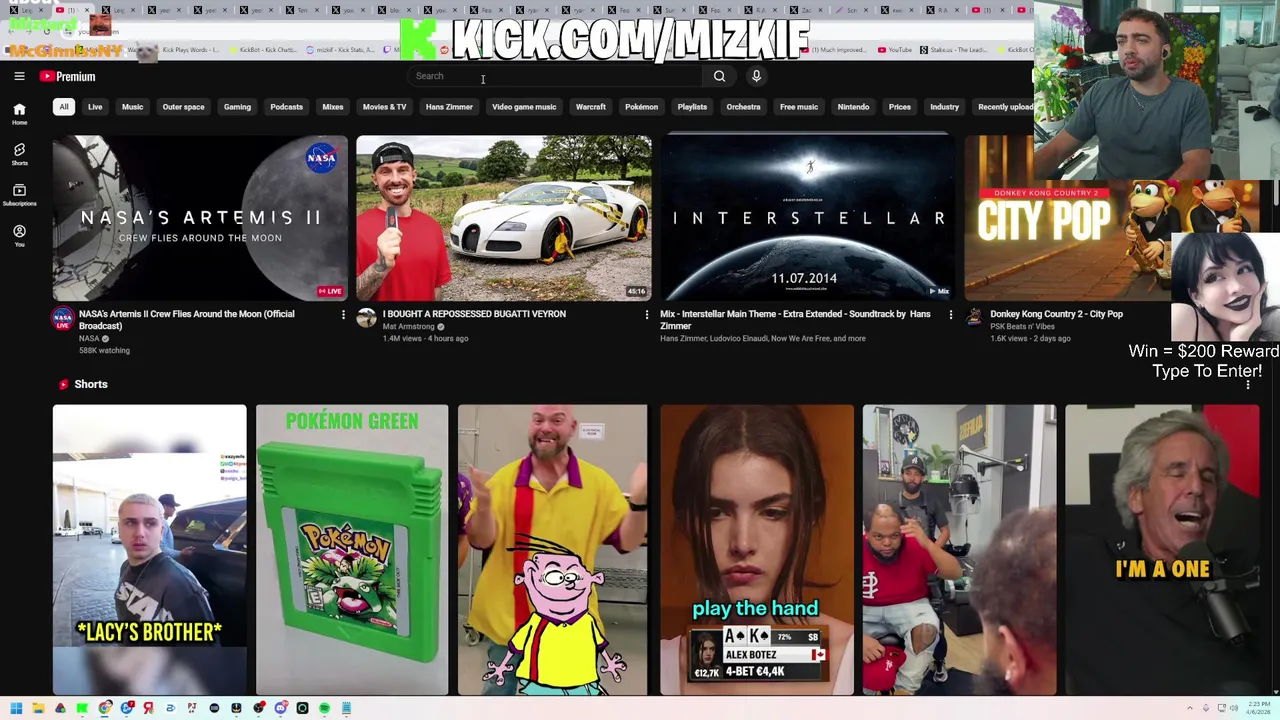Open 'Mix - Interstellar Main Theme' title
The image size is (1280, 720).
(x=795, y=320)
